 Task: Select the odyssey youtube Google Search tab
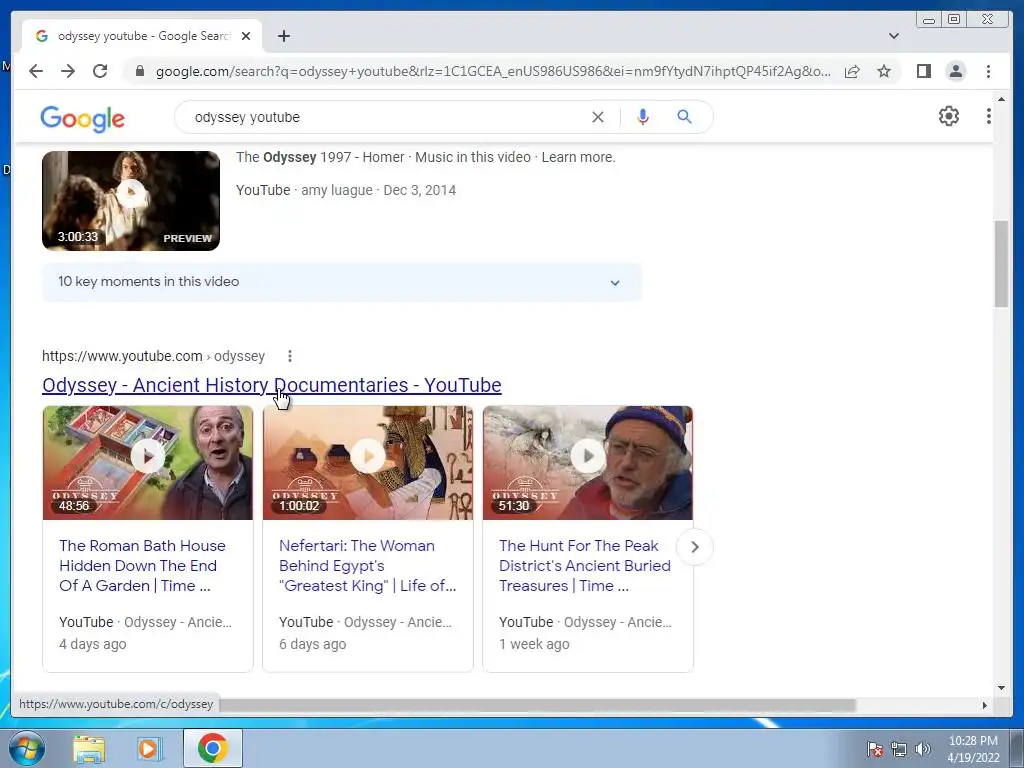(x=142, y=36)
